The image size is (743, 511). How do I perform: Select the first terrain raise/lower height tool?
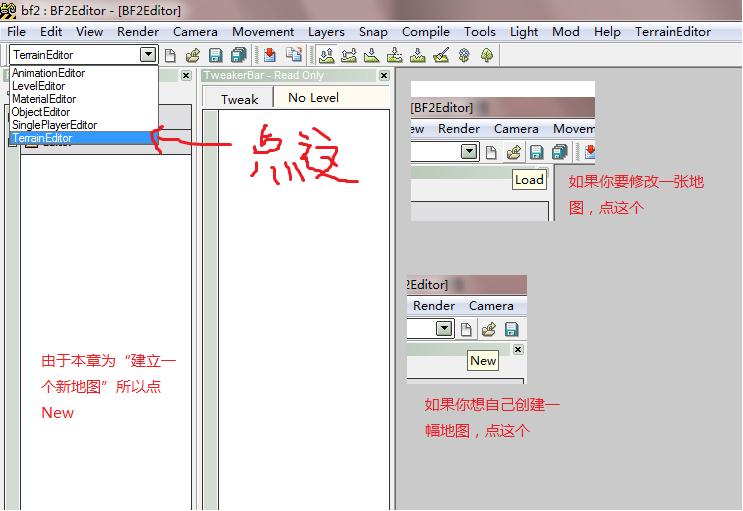(x=326, y=55)
